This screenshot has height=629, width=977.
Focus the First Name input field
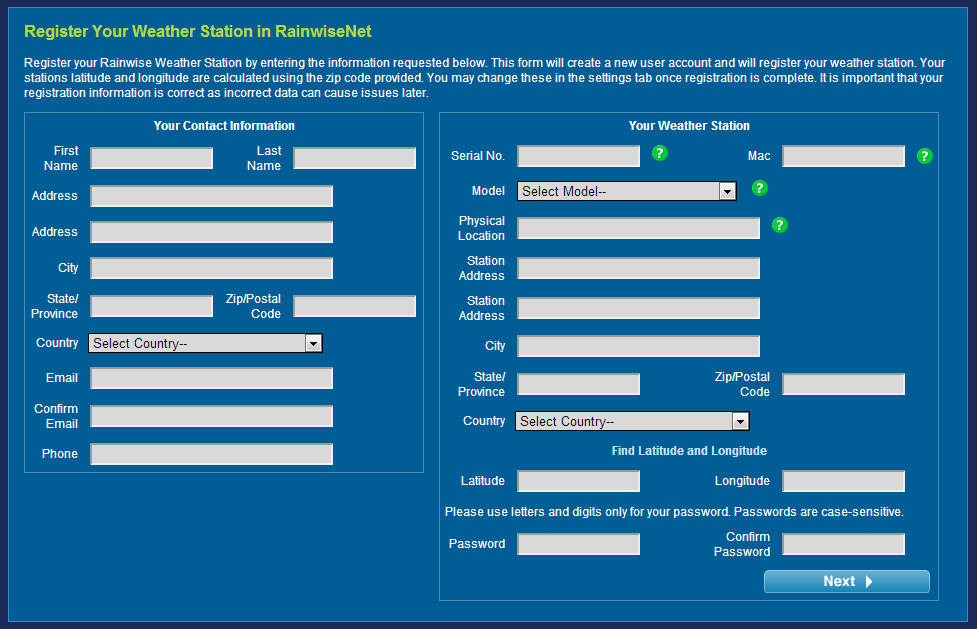coord(151,158)
